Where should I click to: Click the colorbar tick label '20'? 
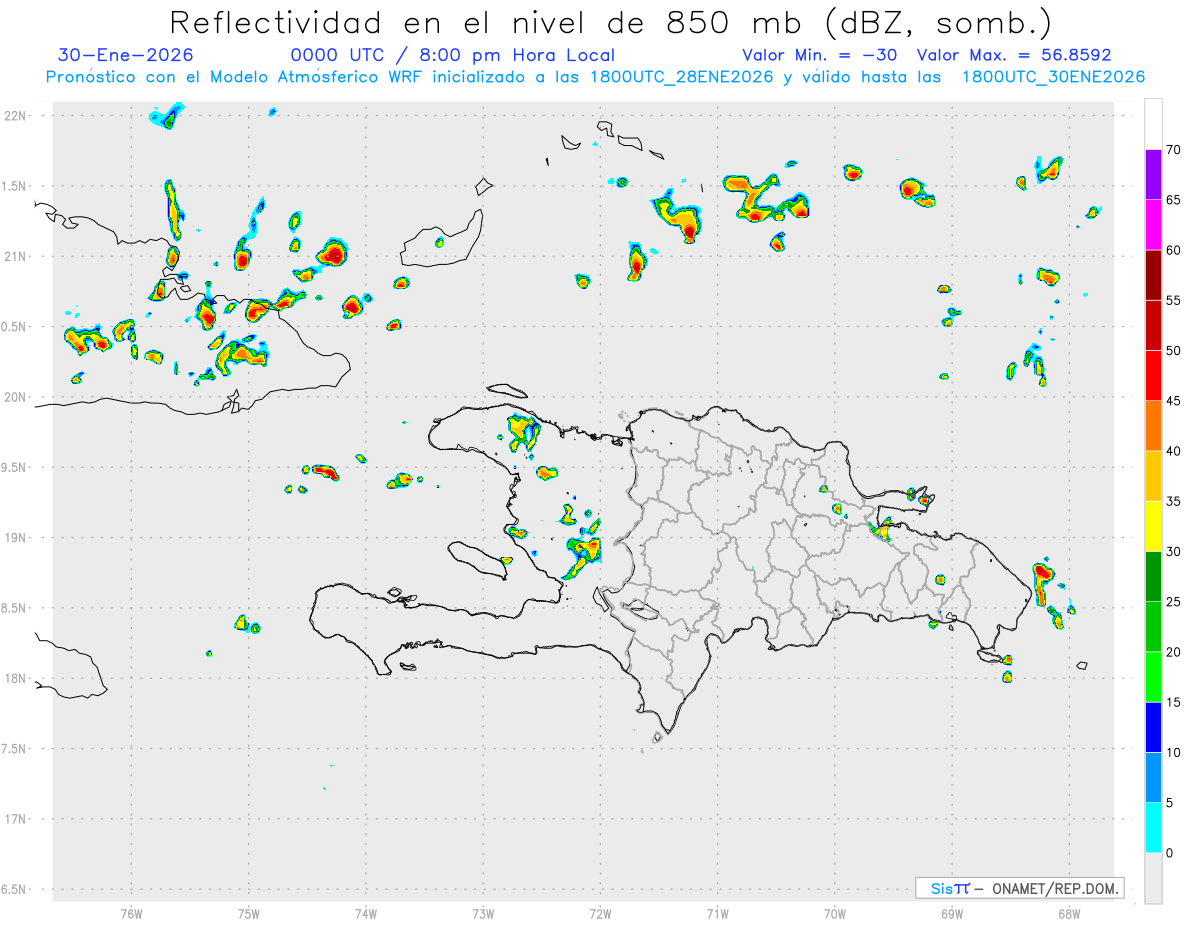tap(1173, 652)
